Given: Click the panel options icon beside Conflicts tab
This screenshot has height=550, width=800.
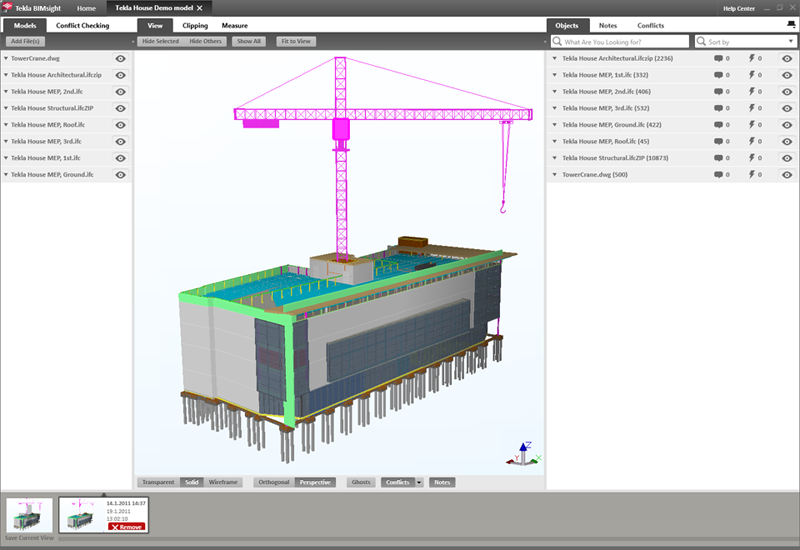Looking at the screenshot, I should (791, 24).
